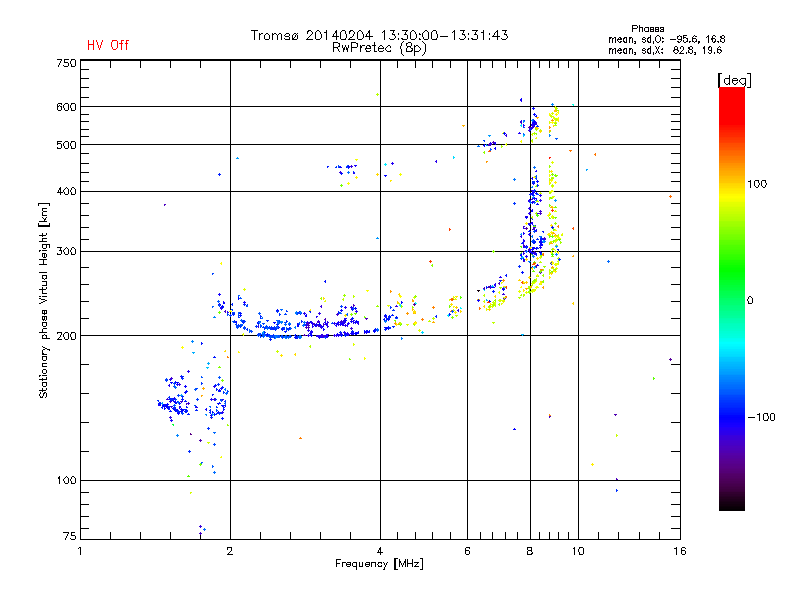Click y-axis label '200'
This screenshot has height=600, width=800.
click(66, 336)
